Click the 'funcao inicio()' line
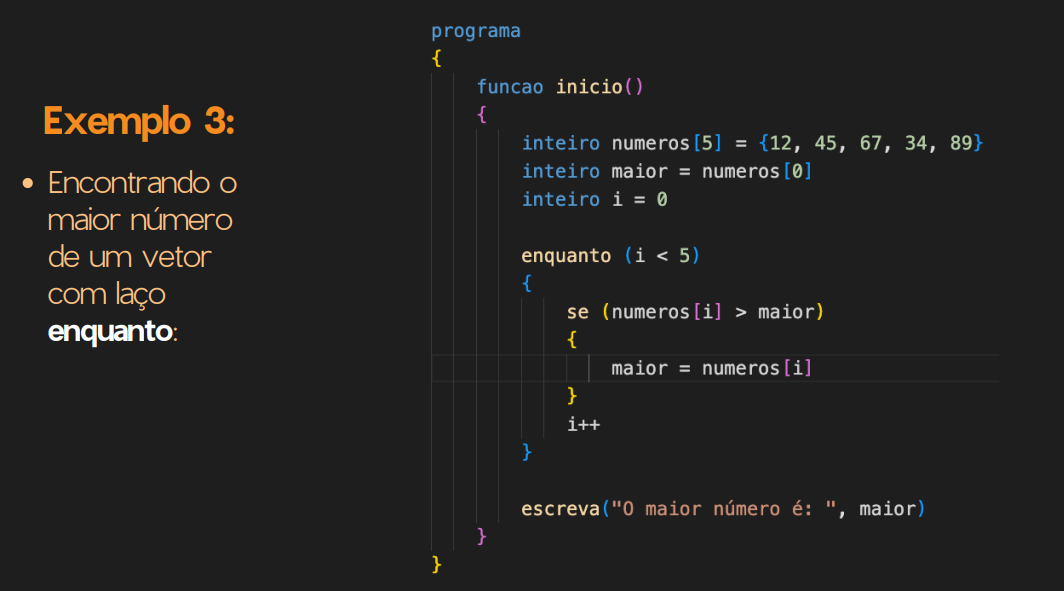This screenshot has height=591, width=1064. click(x=560, y=87)
